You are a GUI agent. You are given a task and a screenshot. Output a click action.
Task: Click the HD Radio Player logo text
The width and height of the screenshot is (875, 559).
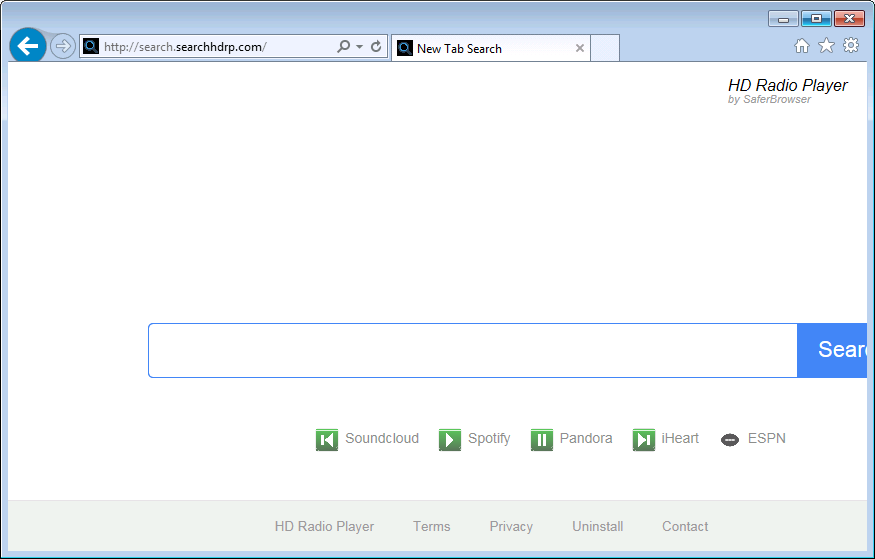click(787, 85)
